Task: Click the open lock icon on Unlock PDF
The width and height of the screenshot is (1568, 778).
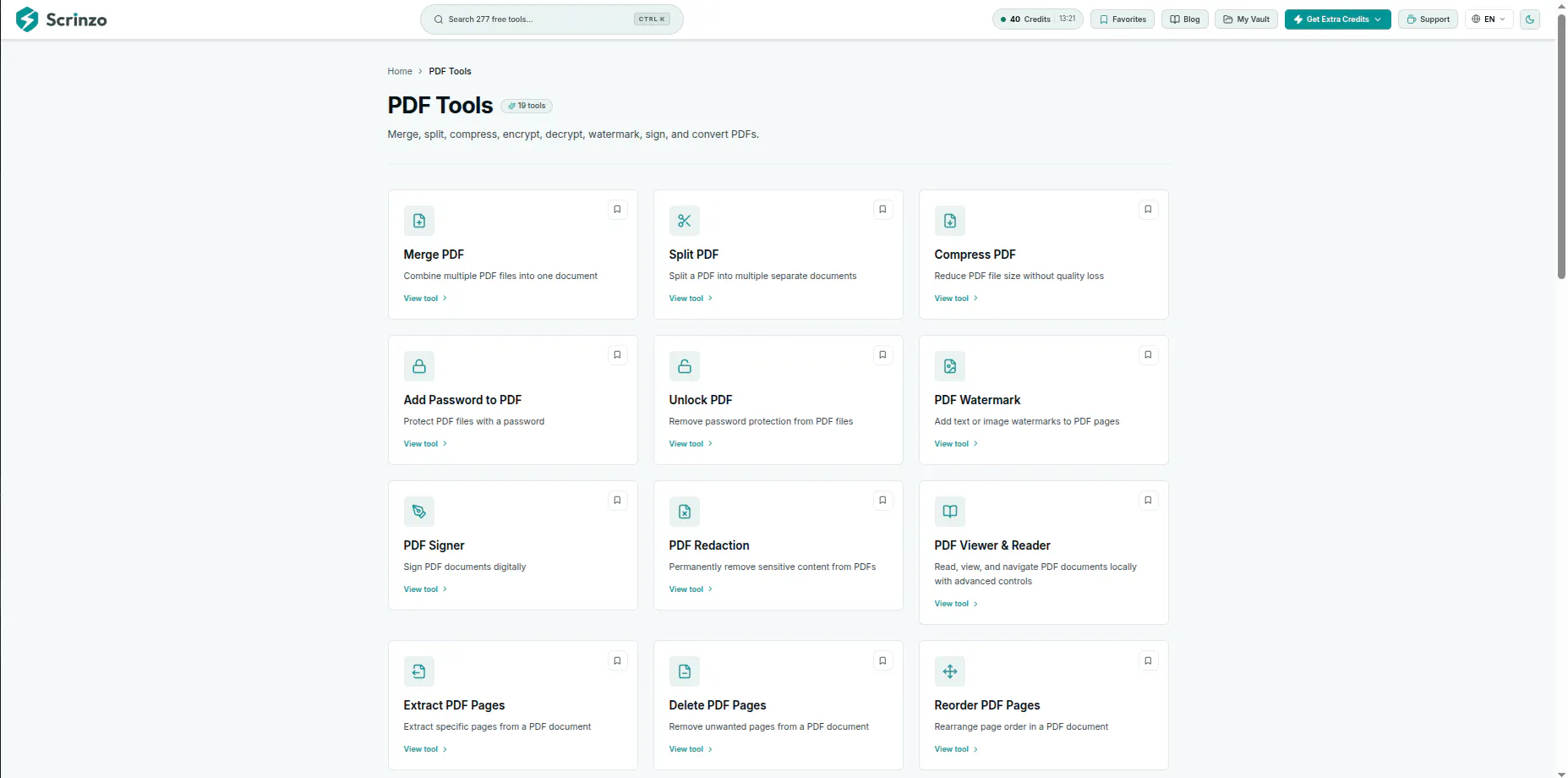Action: pyautogui.click(x=684, y=366)
